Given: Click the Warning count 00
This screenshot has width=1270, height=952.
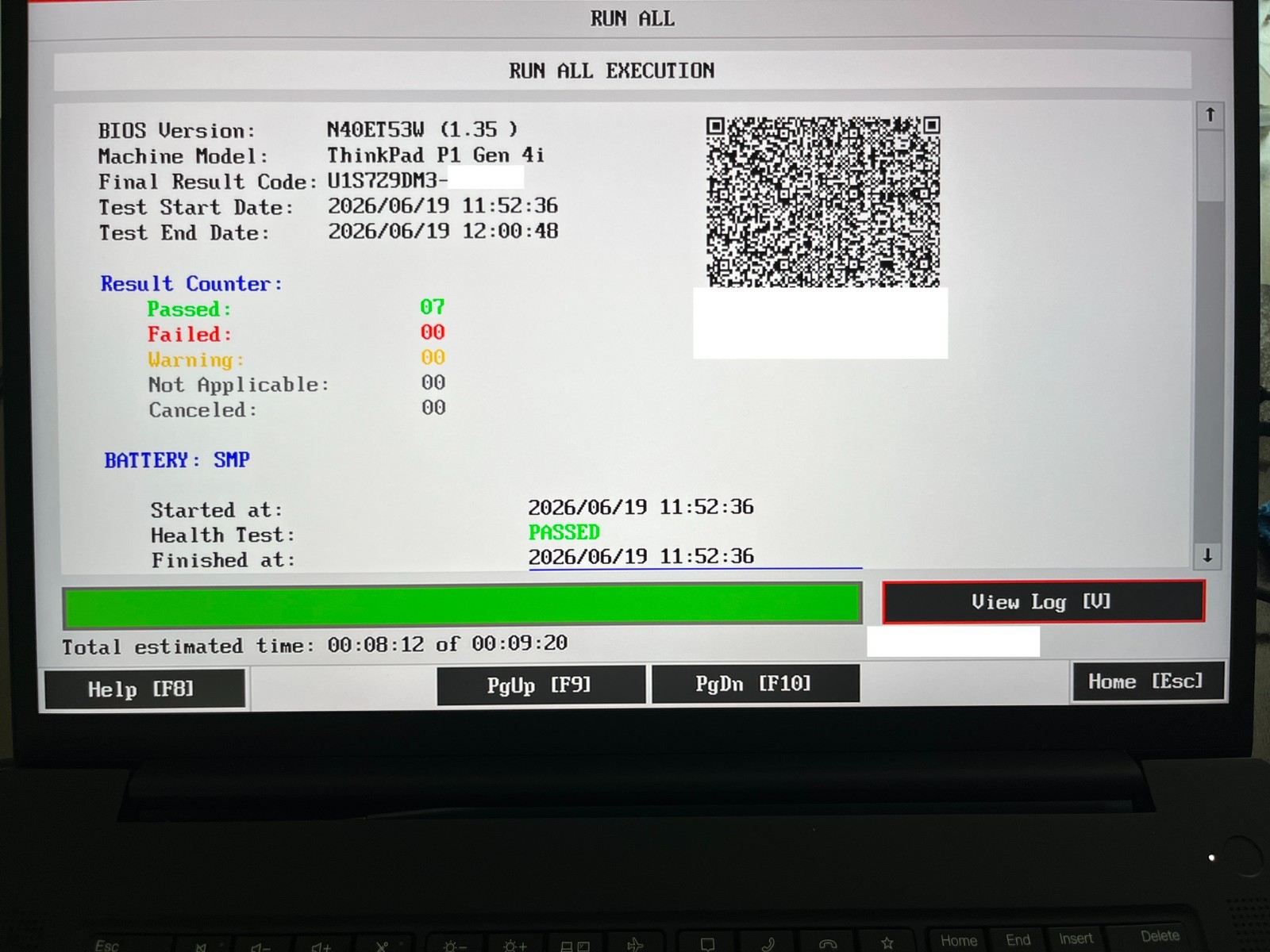Looking at the screenshot, I should (433, 358).
